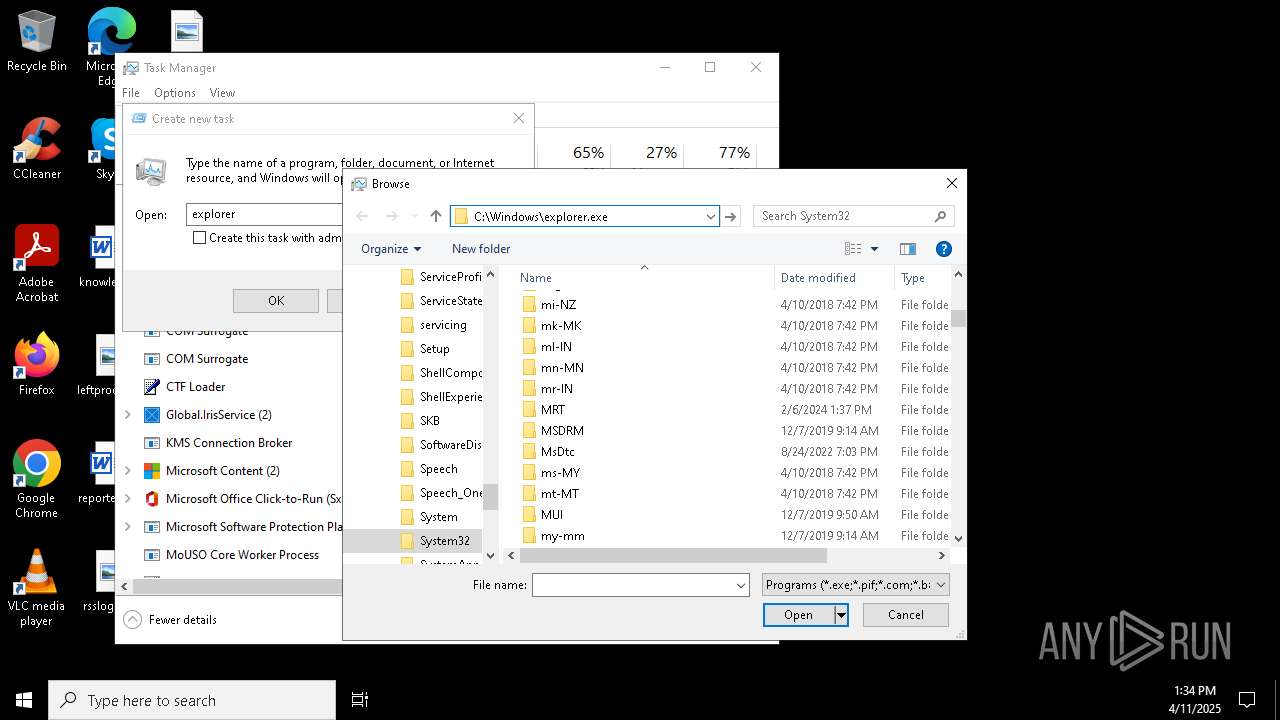The height and width of the screenshot is (720, 1280).
Task: Select the MUI folder
Action: (552, 514)
